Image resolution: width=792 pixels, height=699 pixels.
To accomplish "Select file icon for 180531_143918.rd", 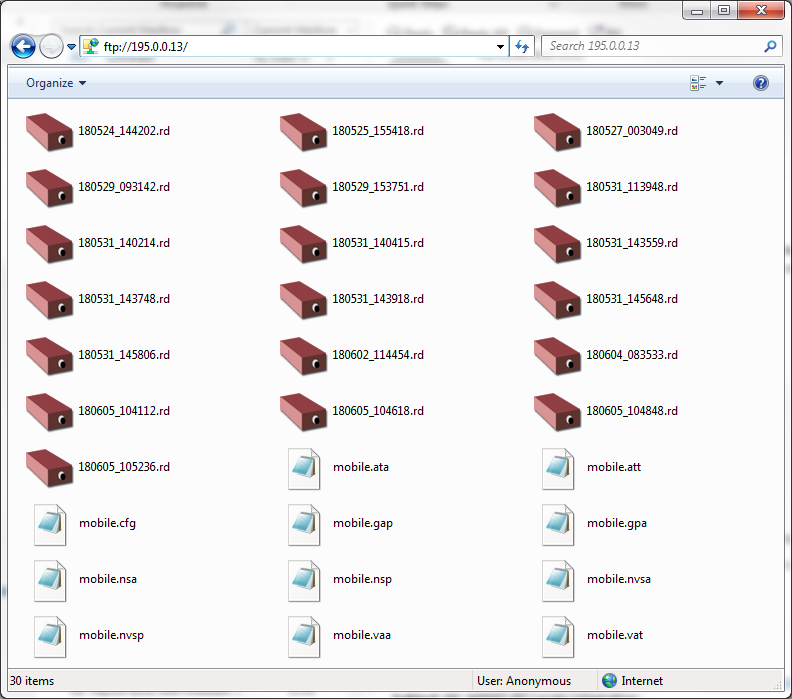I will pyautogui.click(x=303, y=300).
